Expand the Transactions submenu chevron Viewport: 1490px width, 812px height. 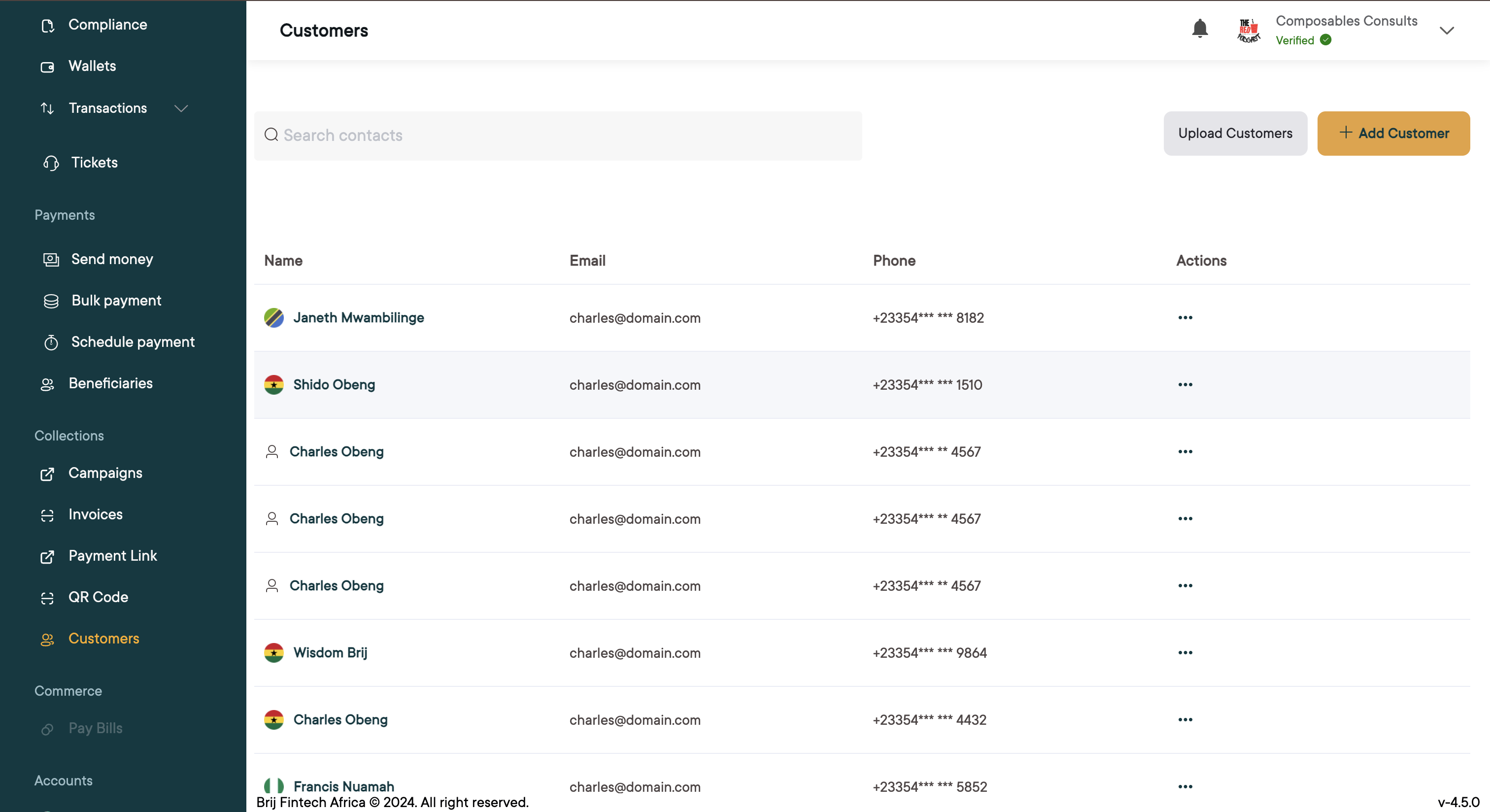181,108
